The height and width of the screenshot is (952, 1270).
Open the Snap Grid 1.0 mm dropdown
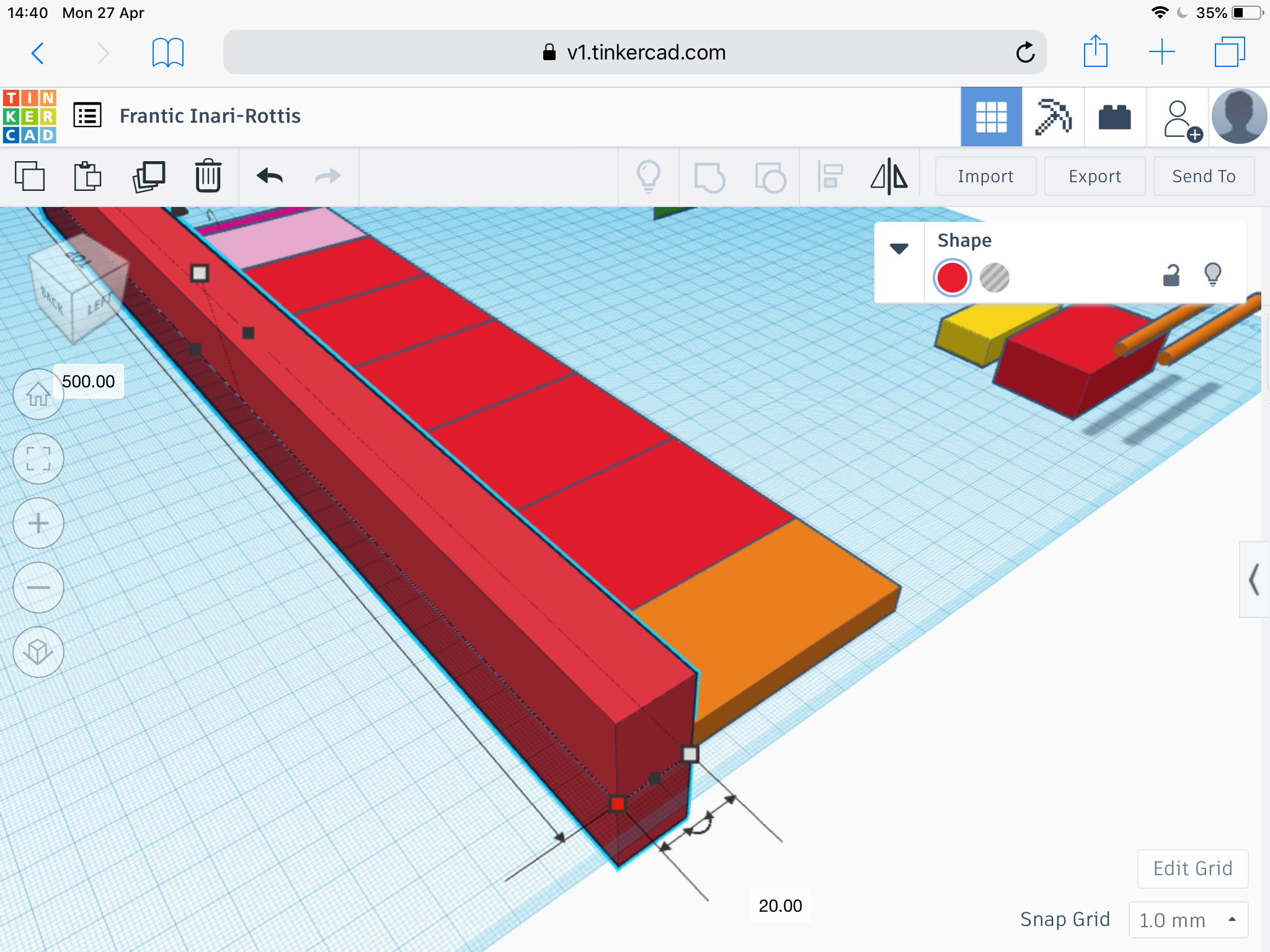click(x=1188, y=920)
